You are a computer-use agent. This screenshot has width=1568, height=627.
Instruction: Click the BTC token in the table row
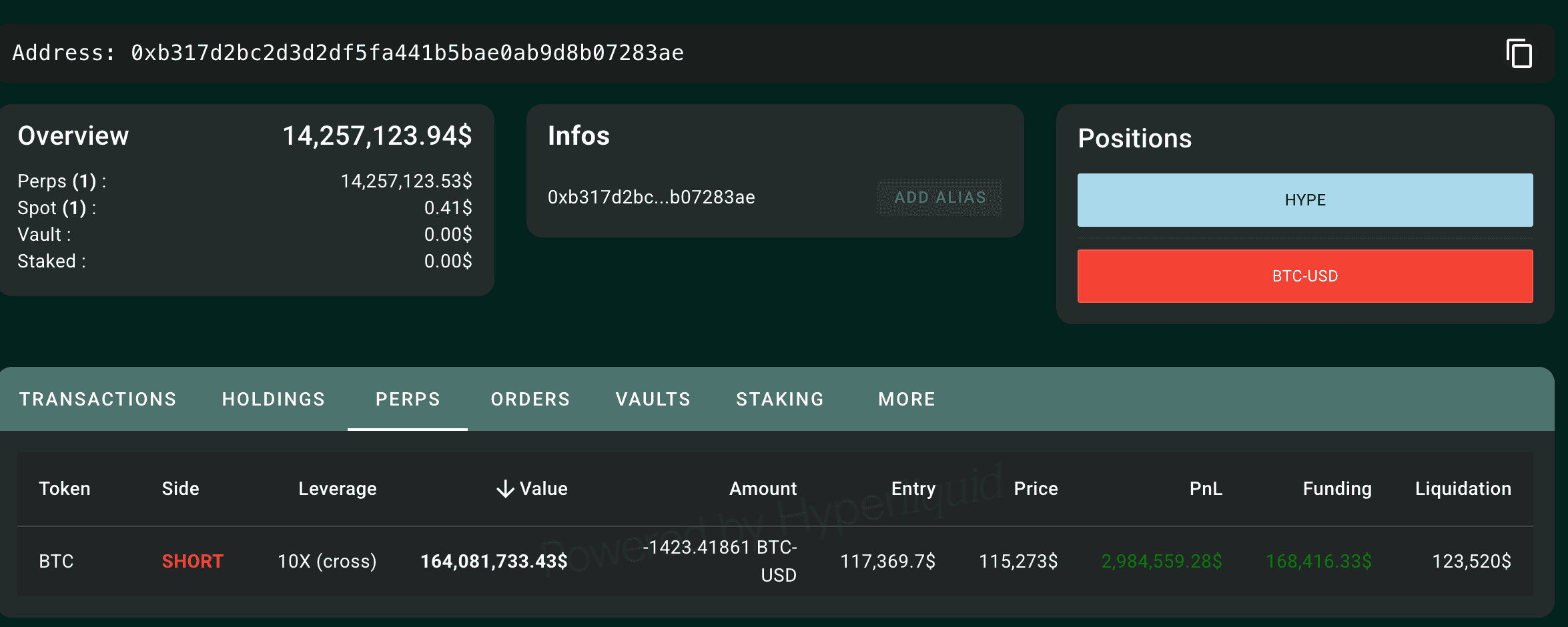(x=56, y=562)
